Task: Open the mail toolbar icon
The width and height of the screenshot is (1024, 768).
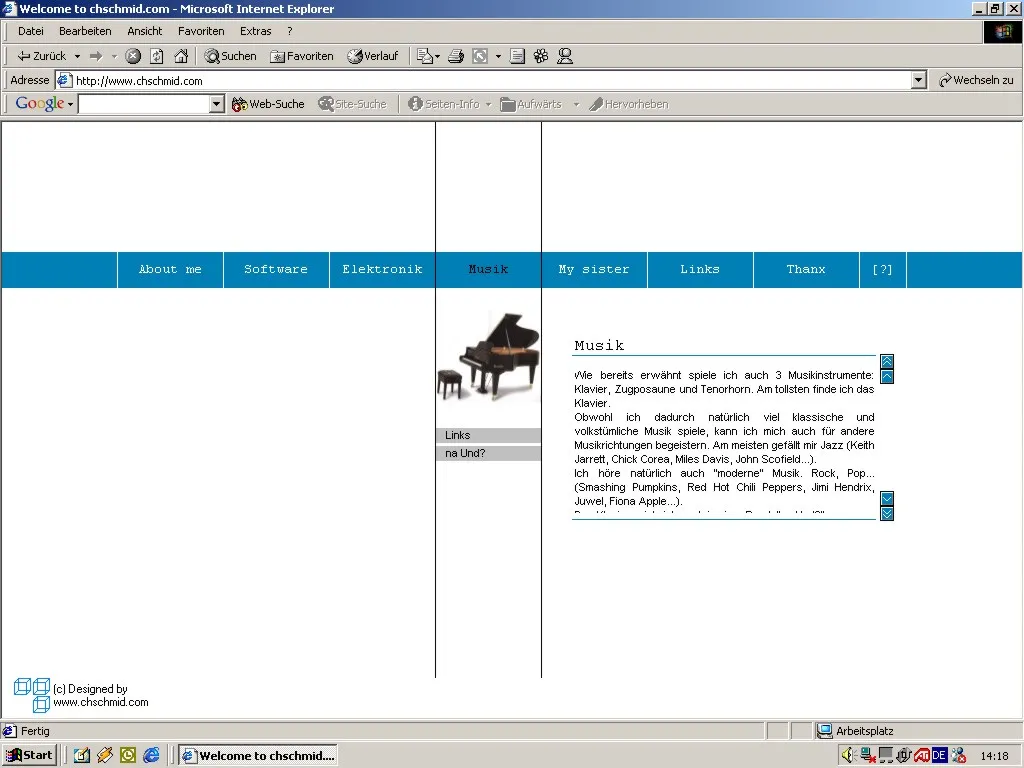Action: (x=425, y=56)
